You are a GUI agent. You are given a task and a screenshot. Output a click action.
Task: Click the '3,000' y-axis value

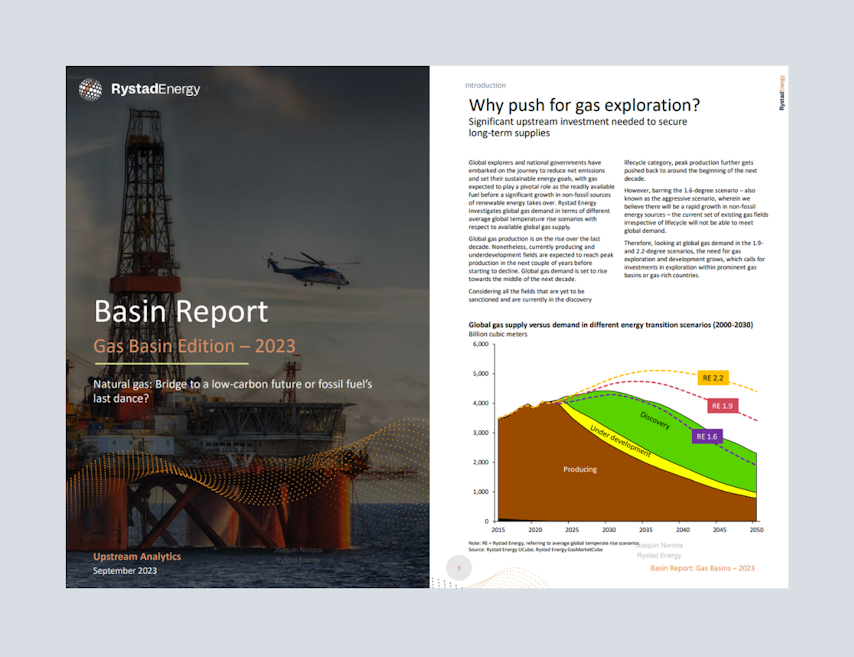480,433
